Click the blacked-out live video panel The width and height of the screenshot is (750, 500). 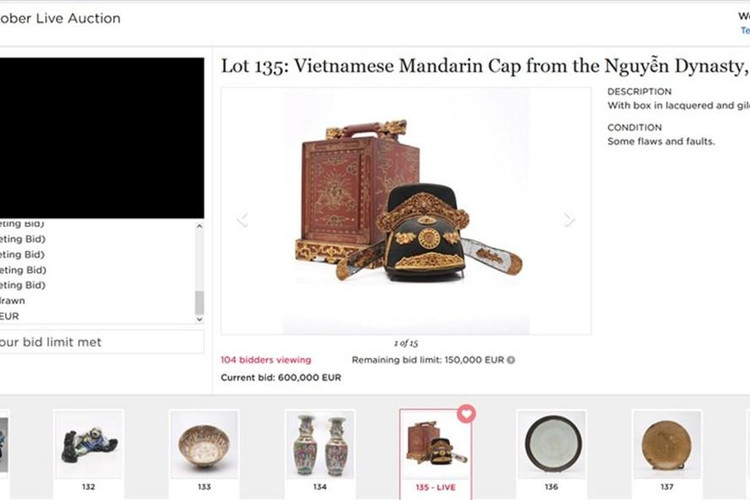coord(102,138)
